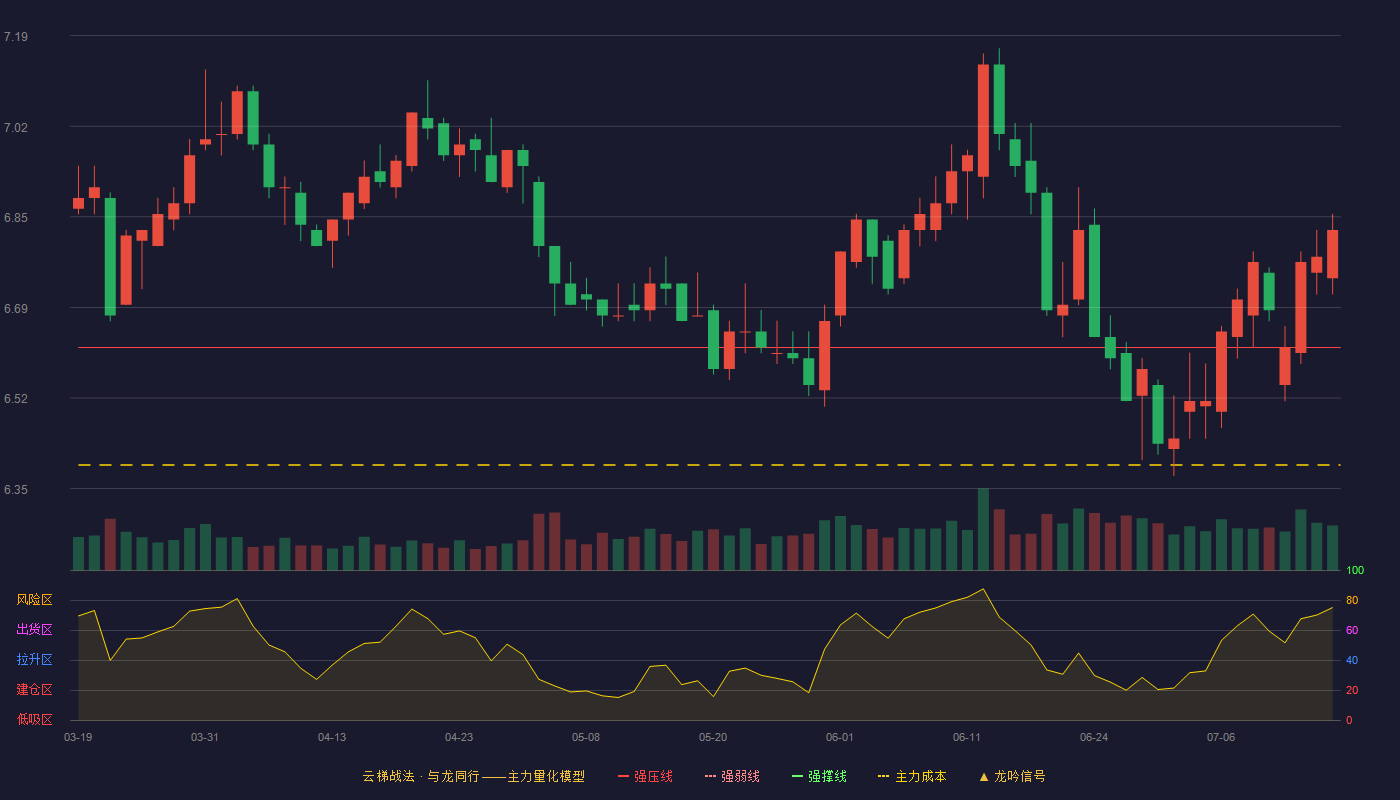Click the 05-20 date label
1400x800 pixels.
click(713, 737)
